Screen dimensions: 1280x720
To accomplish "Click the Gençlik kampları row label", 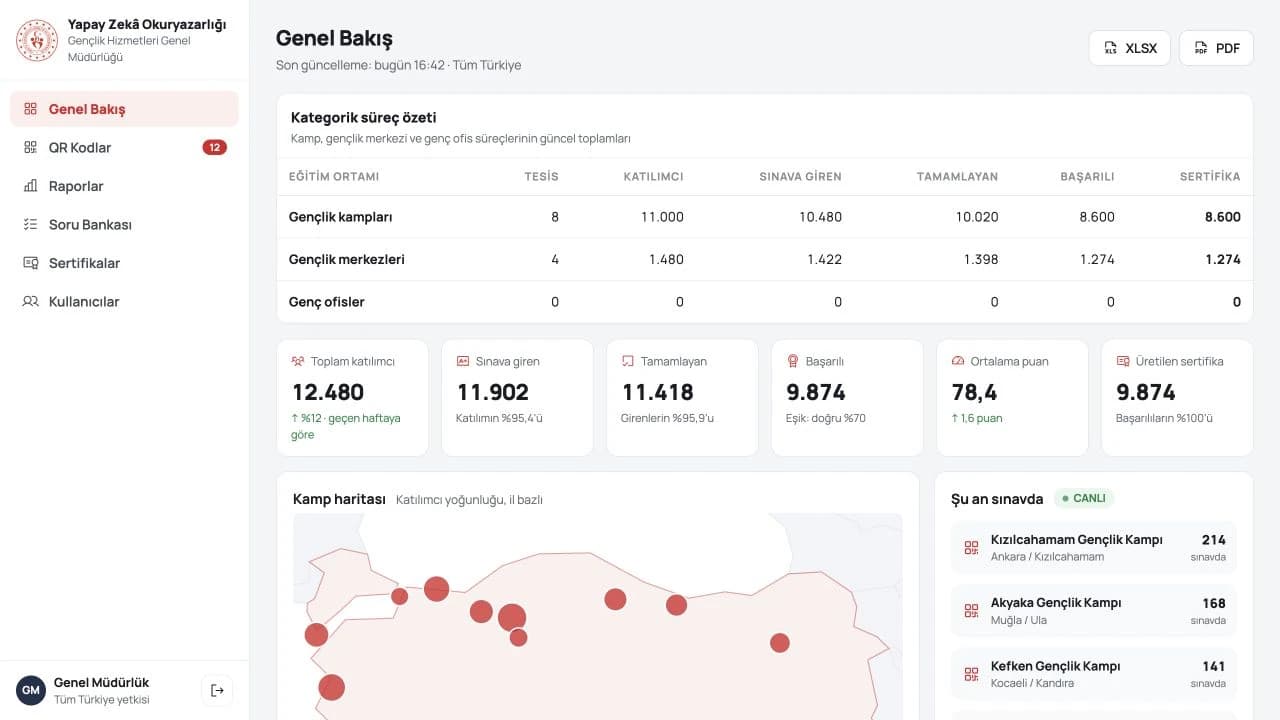I will pos(340,217).
